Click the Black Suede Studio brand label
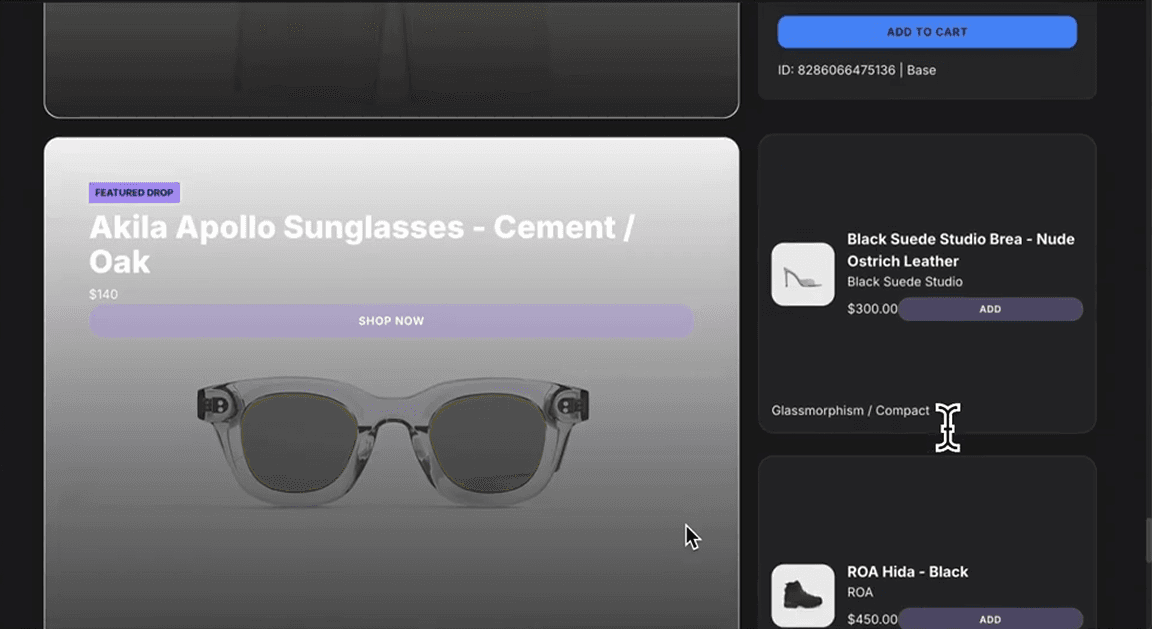 (x=904, y=281)
